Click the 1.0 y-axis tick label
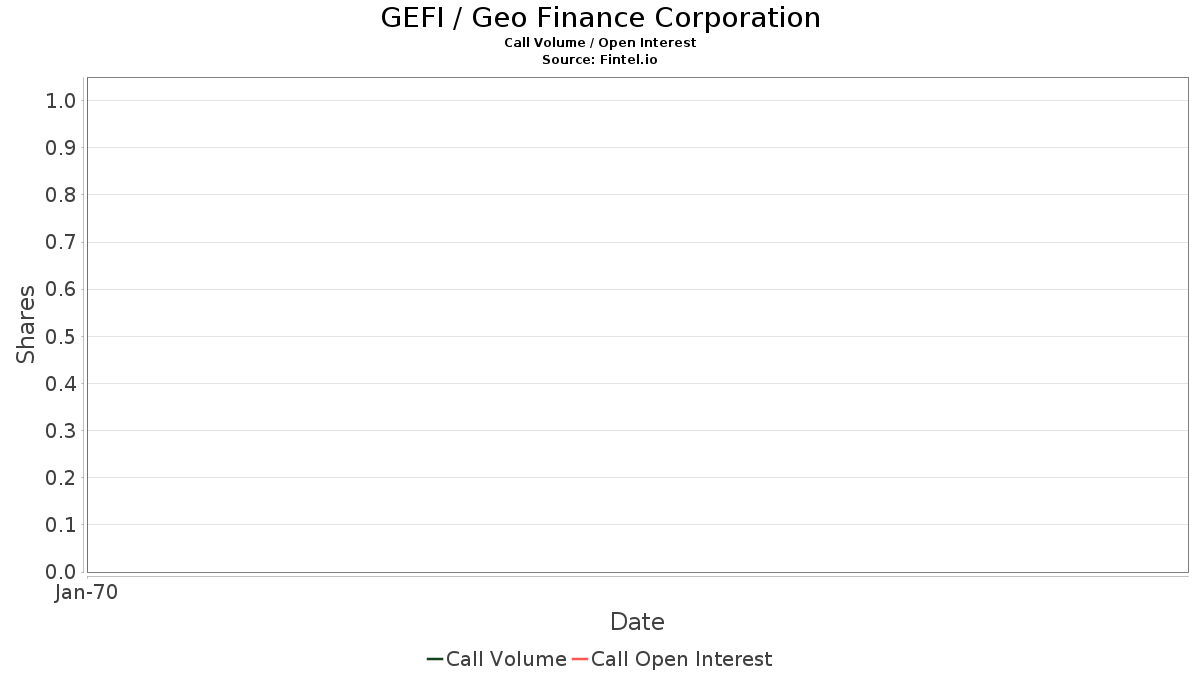The height and width of the screenshot is (675, 1200). (x=61, y=100)
